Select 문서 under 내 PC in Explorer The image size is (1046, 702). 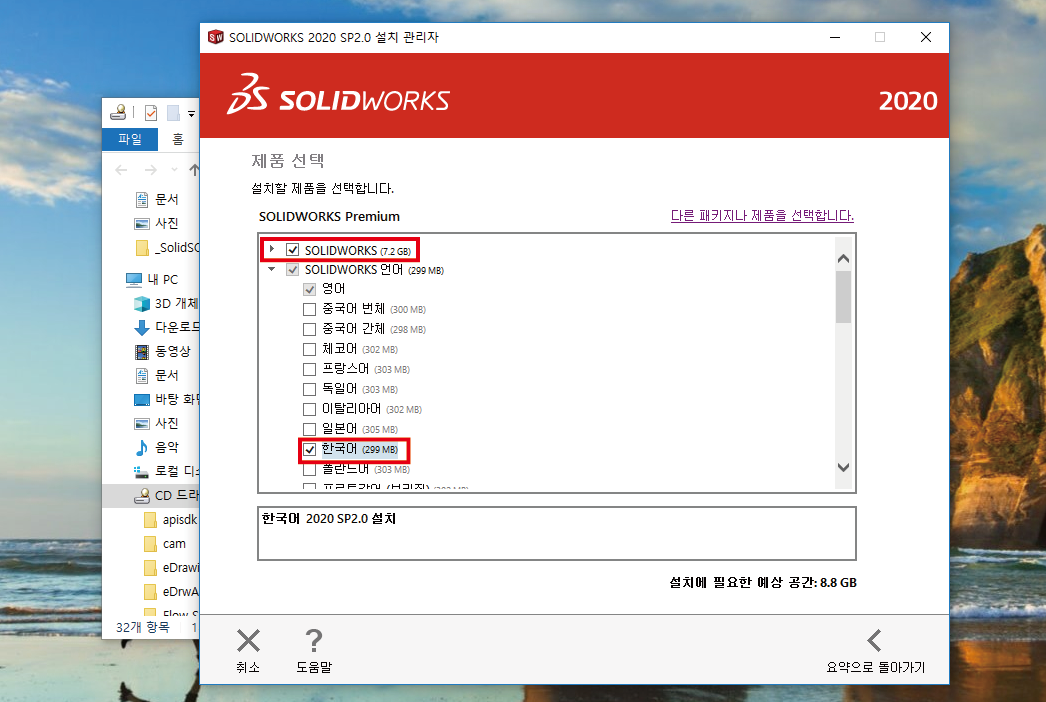tap(157, 375)
